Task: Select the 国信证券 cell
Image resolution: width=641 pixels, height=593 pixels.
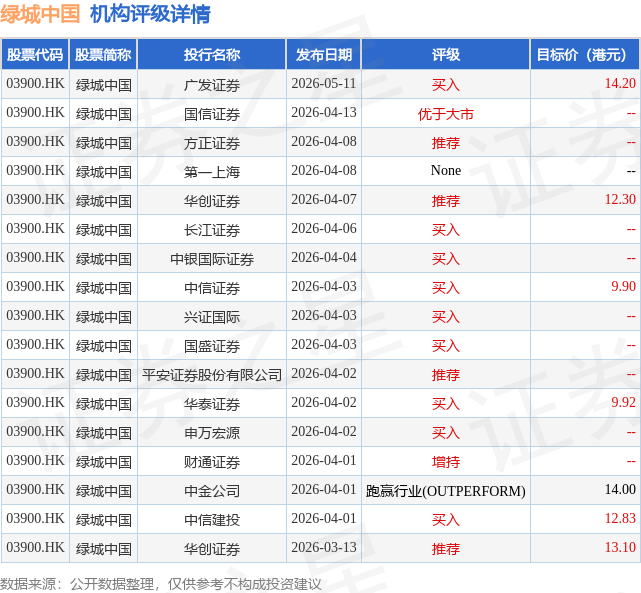Action: point(212,114)
